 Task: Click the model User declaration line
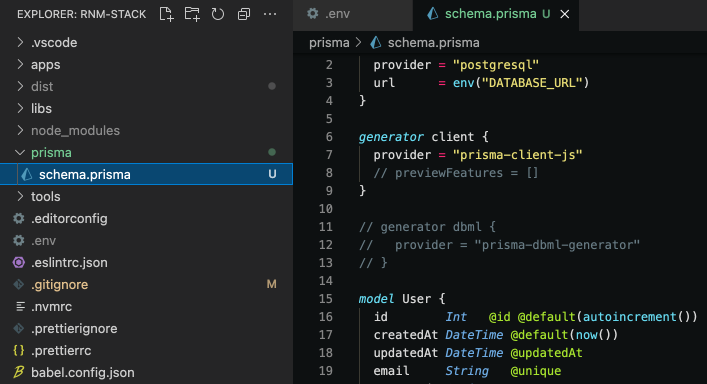[402, 299]
